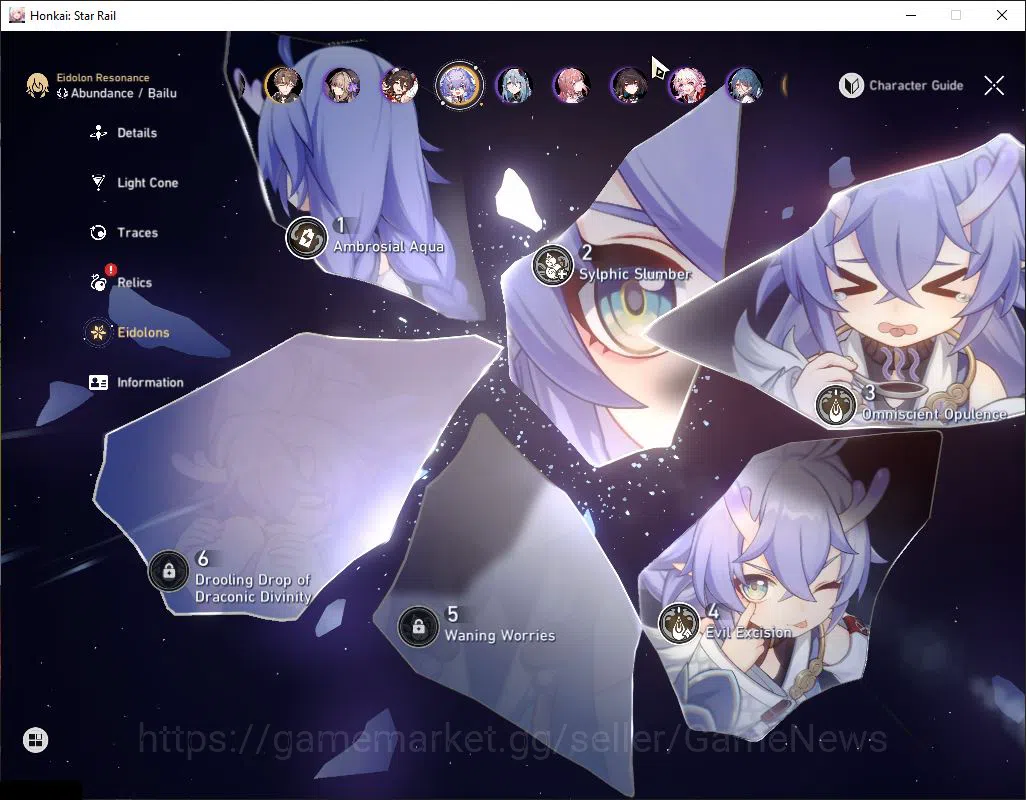
Task: Select the highlighted Bailu avatar
Action: [458, 86]
